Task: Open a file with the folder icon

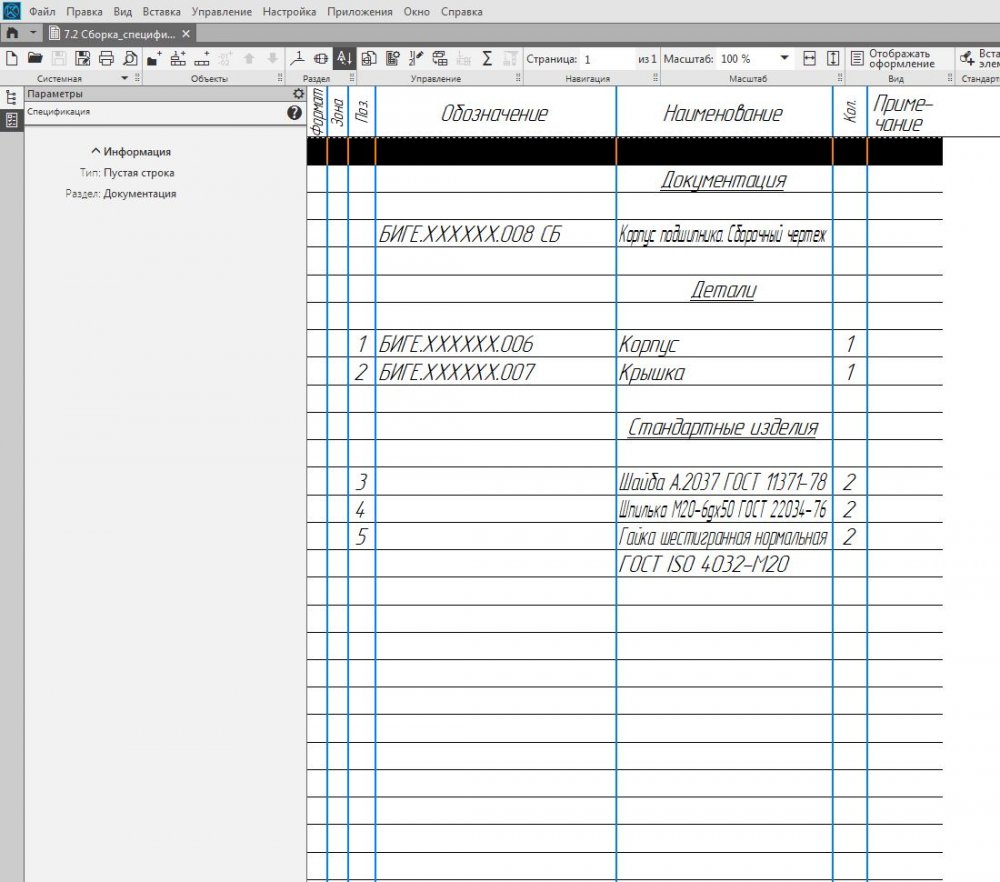Action: (x=35, y=59)
